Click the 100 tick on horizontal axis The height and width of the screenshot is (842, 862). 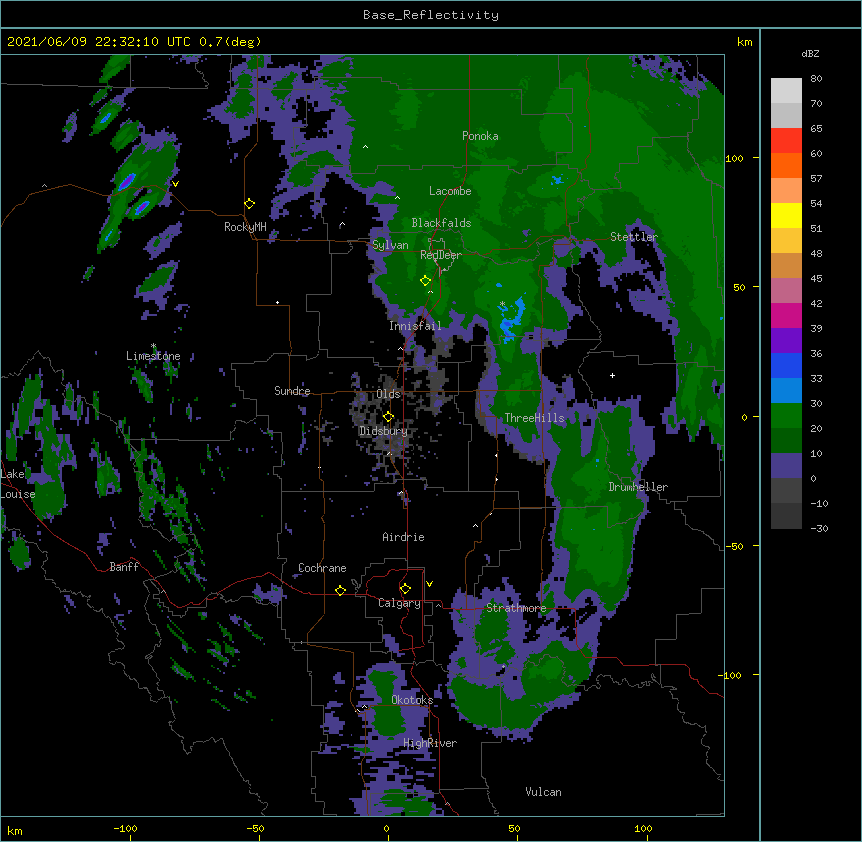click(643, 828)
